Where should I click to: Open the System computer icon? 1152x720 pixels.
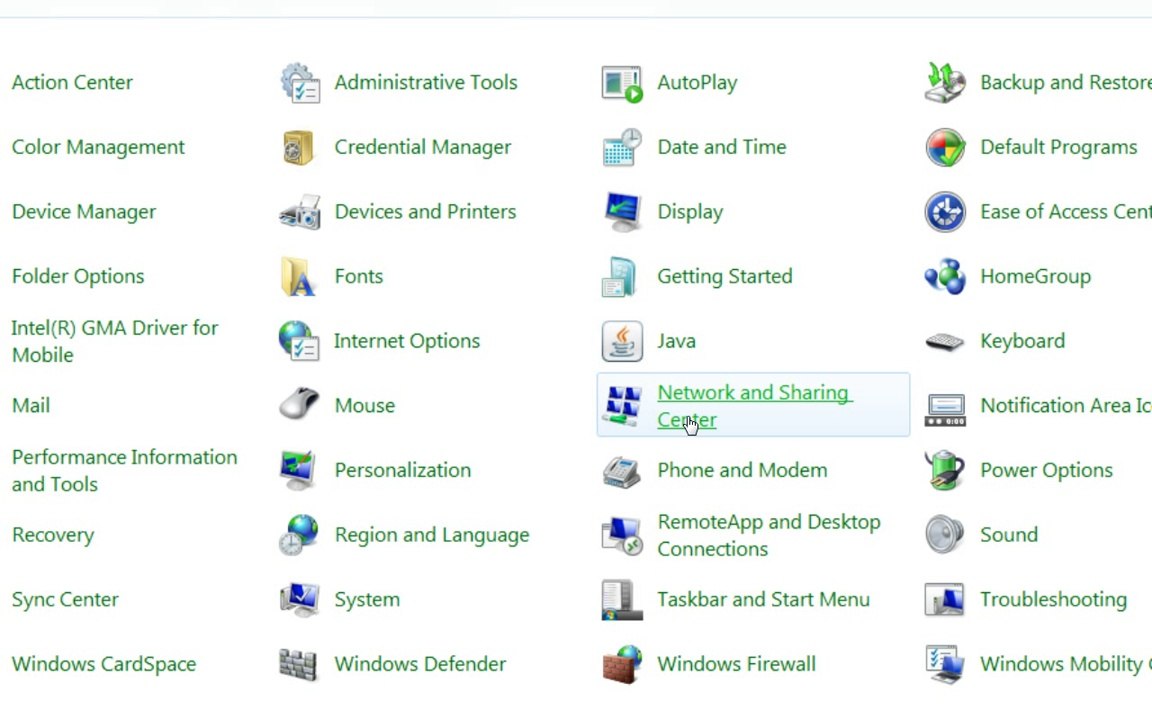point(299,600)
